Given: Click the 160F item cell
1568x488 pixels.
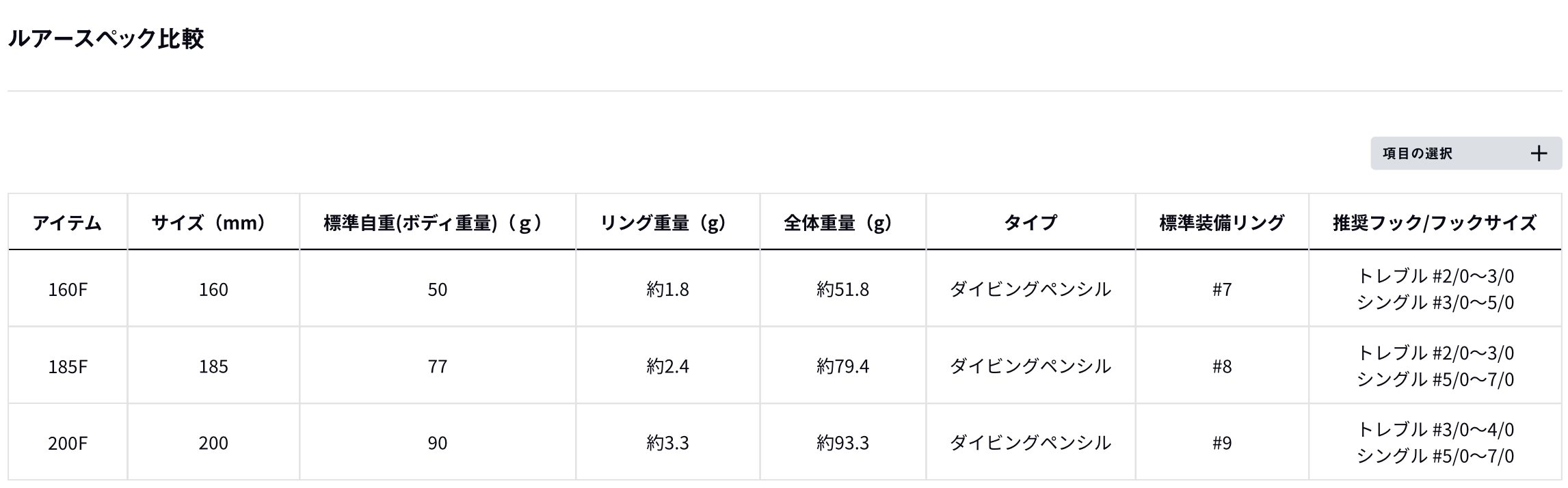Looking at the screenshot, I should (x=68, y=289).
